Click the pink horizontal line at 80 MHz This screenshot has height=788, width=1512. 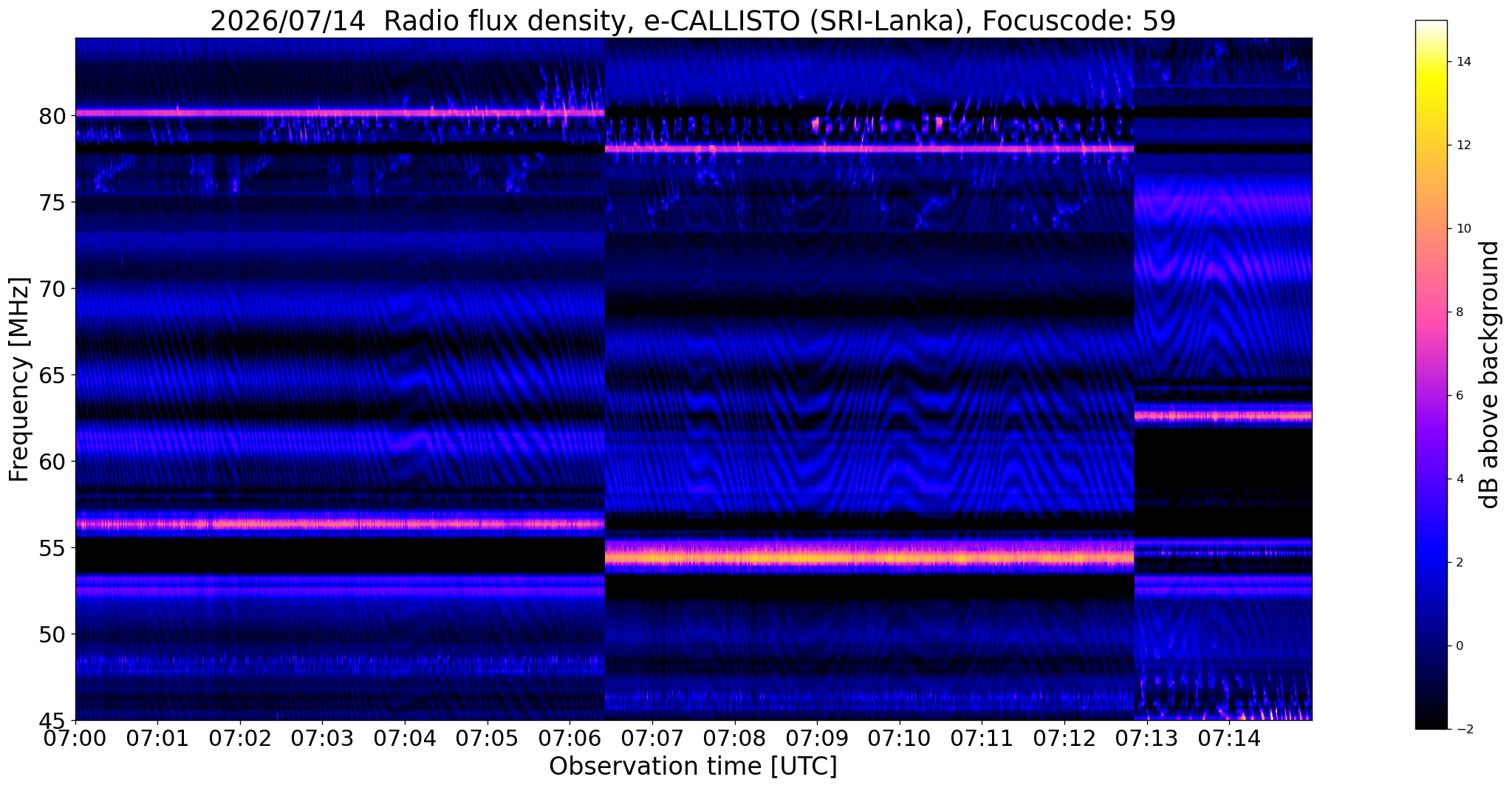(x=340, y=113)
